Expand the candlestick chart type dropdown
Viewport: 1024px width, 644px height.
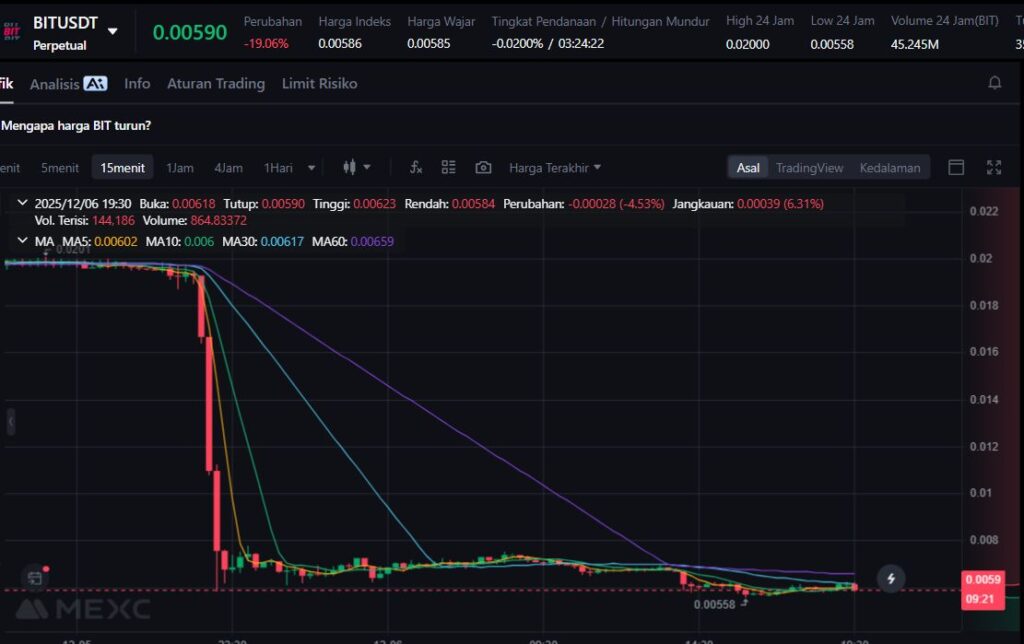(x=356, y=168)
